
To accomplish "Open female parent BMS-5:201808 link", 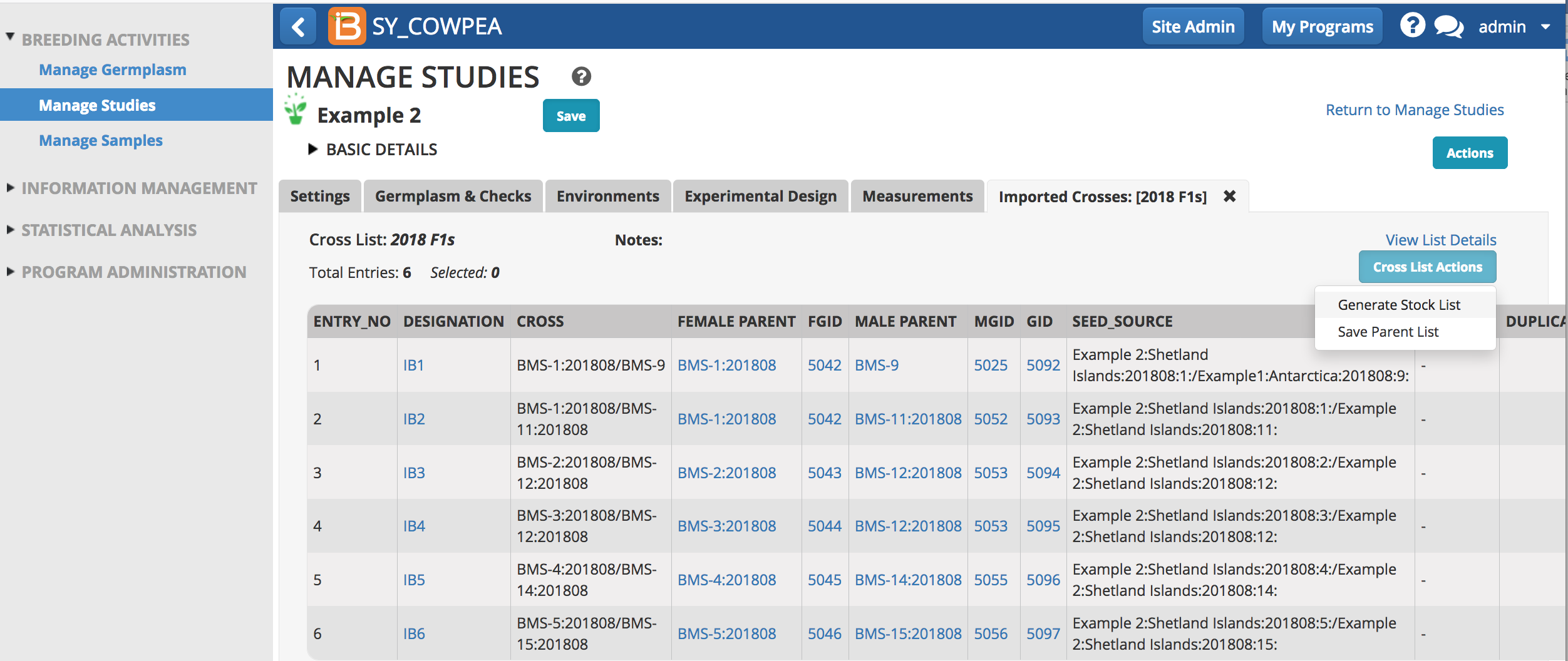I will tap(726, 633).
